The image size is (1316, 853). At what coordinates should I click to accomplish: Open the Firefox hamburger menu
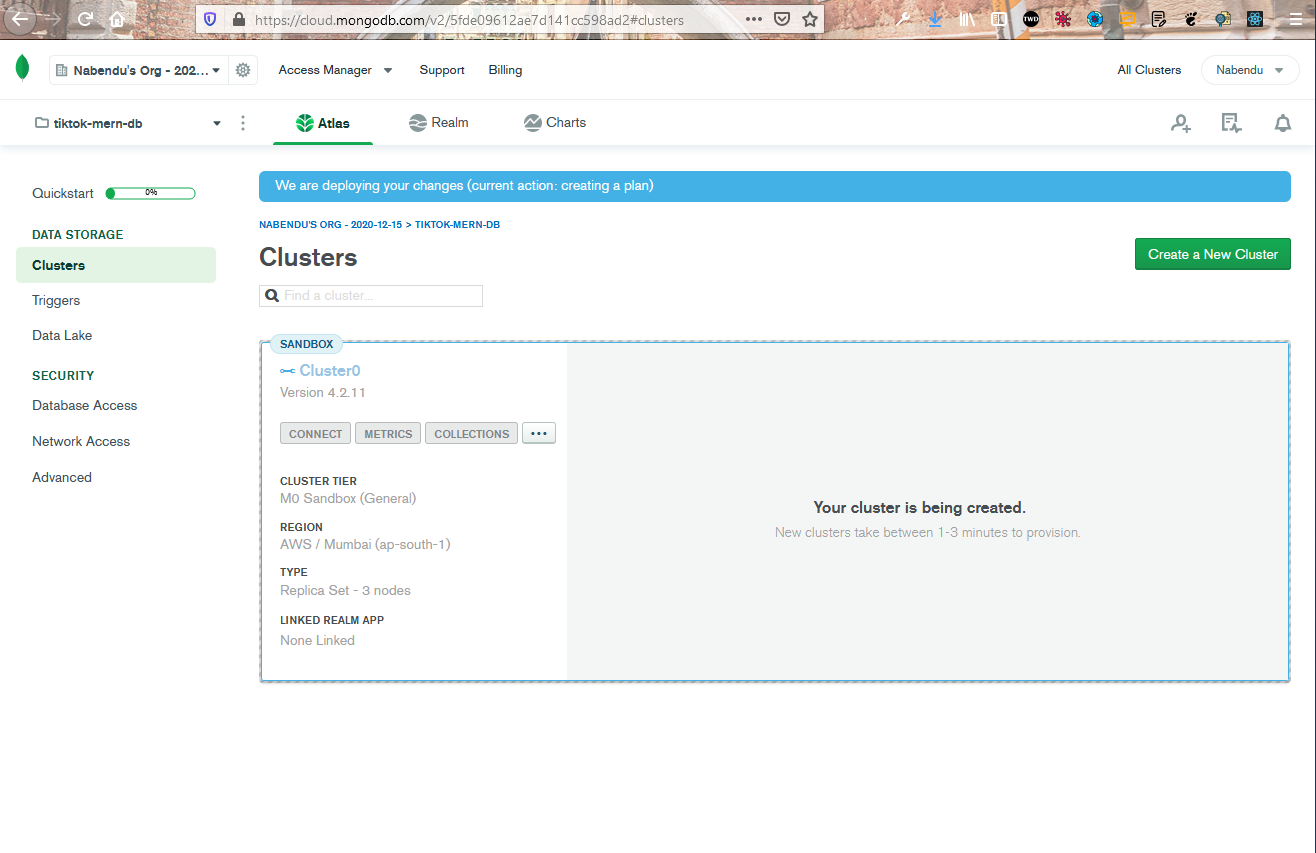pos(1295,19)
